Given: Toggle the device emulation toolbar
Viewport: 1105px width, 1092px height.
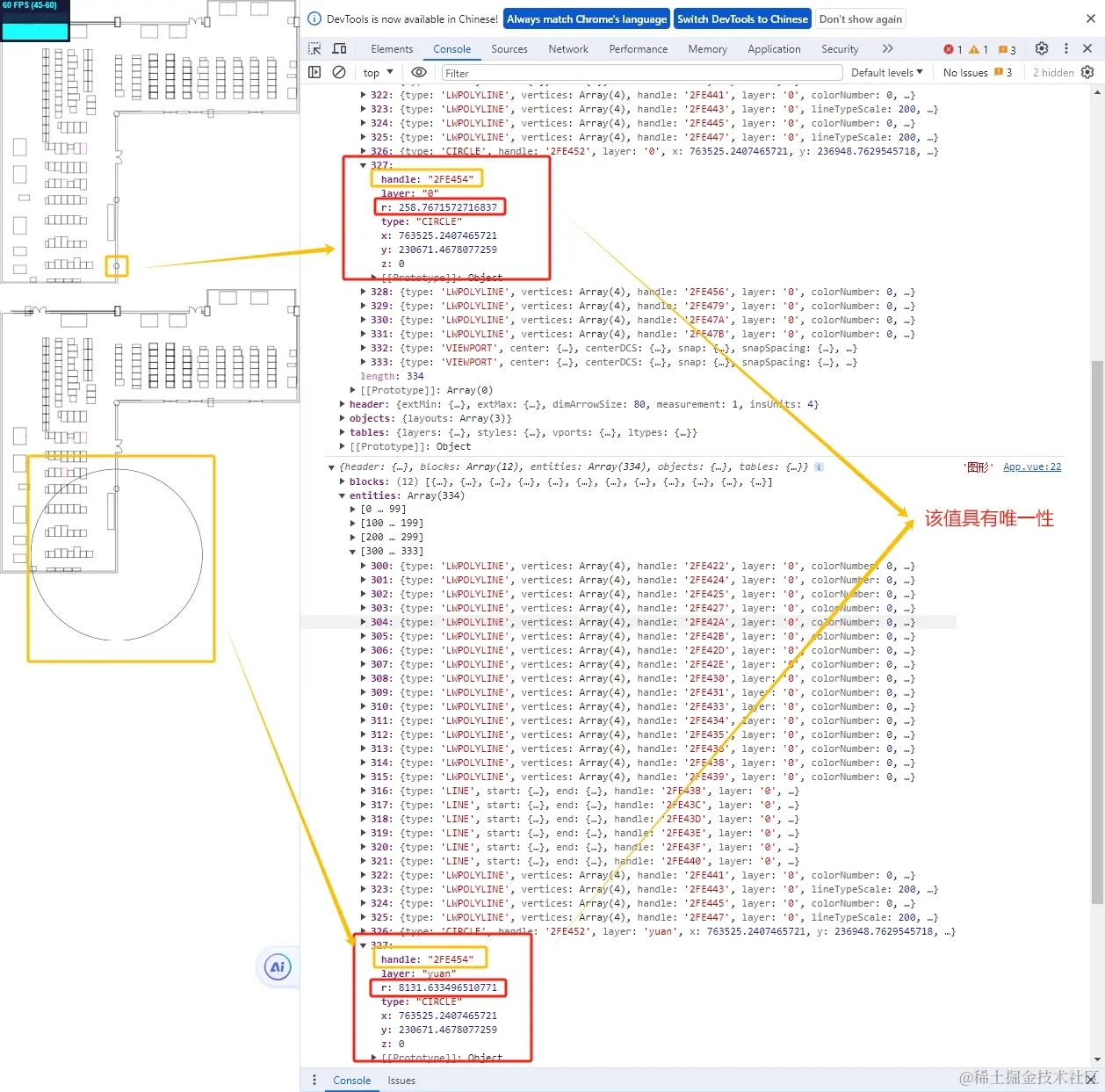Looking at the screenshot, I should pos(339,48).
